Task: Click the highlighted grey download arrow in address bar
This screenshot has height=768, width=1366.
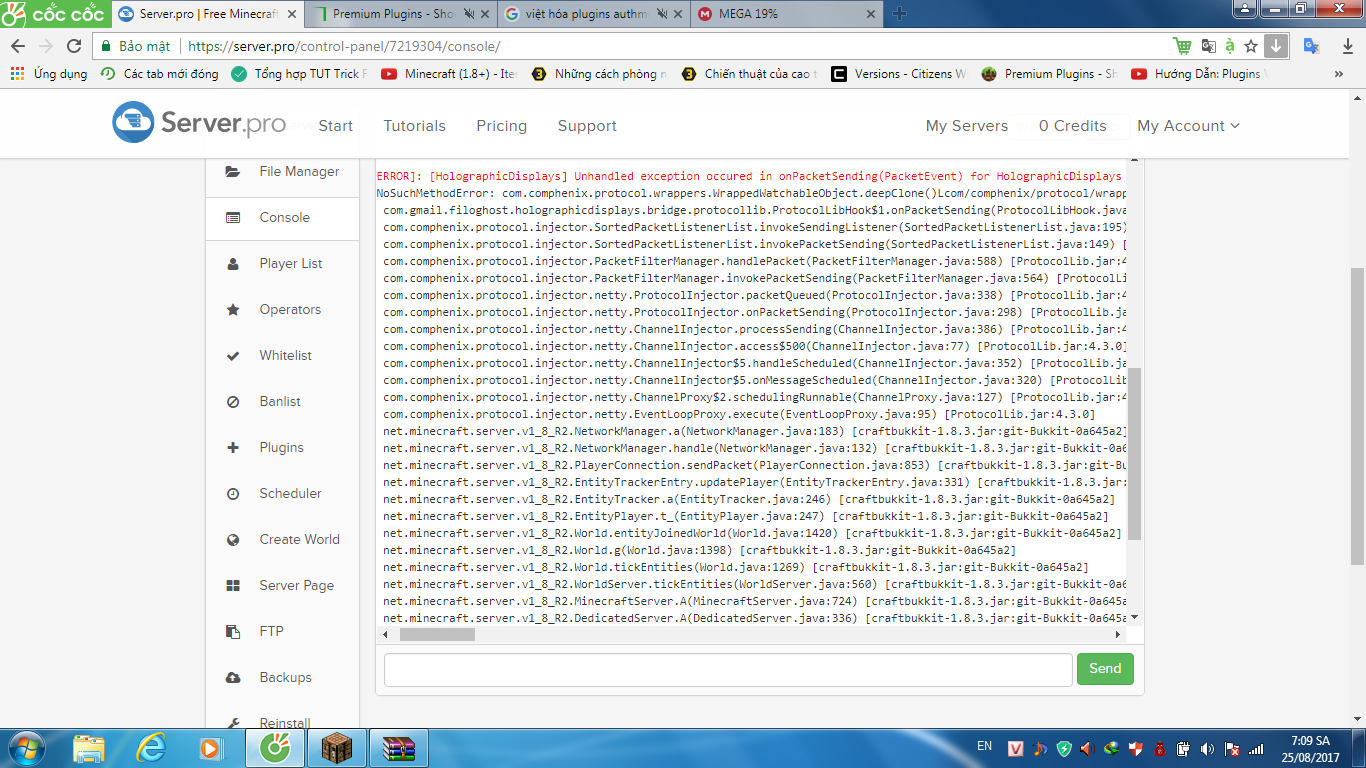Action: pyautogui.click(x=1276, y=46)
